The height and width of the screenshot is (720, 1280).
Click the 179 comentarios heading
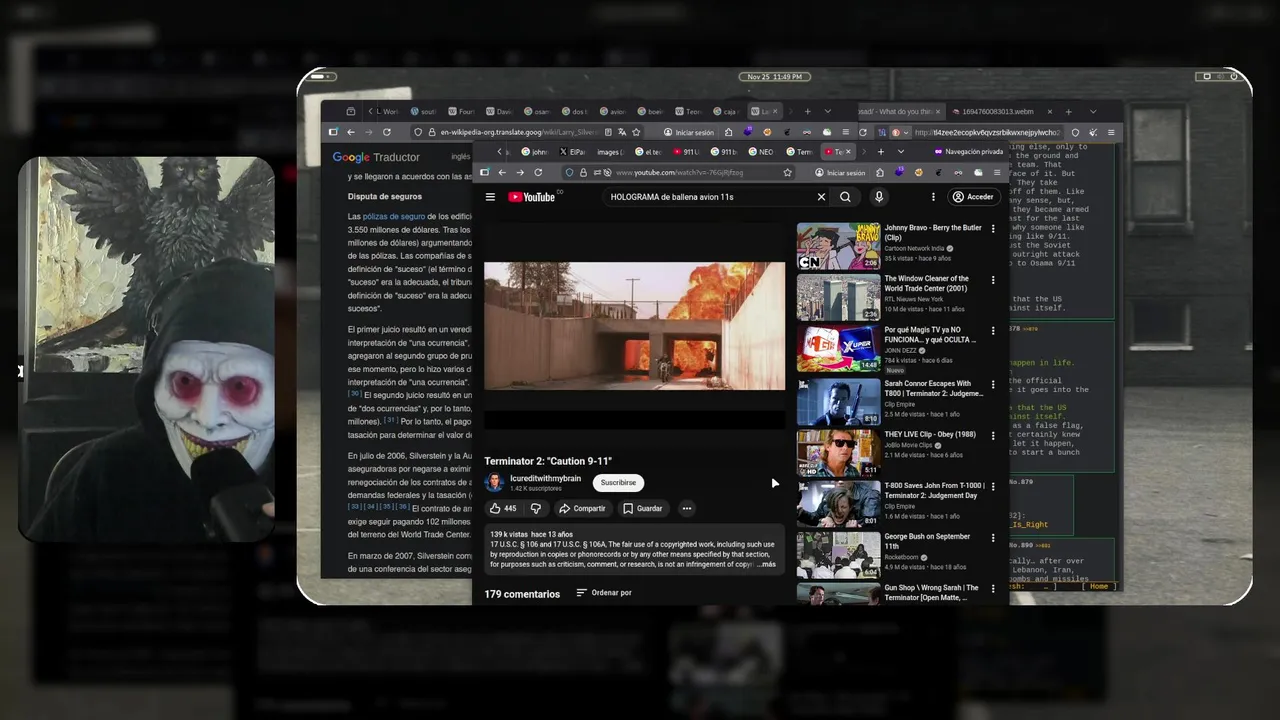522,594
